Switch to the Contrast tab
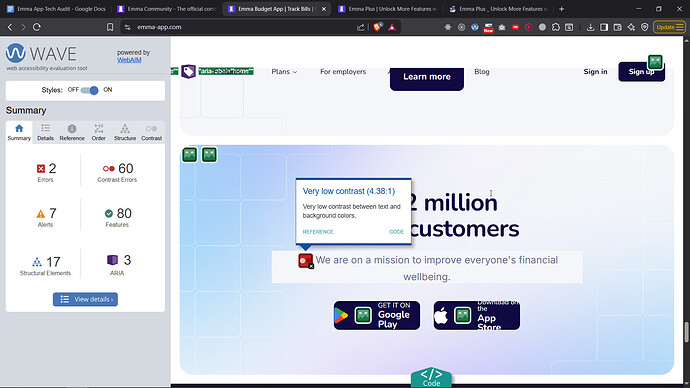The image size is (690, 388). [151, 132]
